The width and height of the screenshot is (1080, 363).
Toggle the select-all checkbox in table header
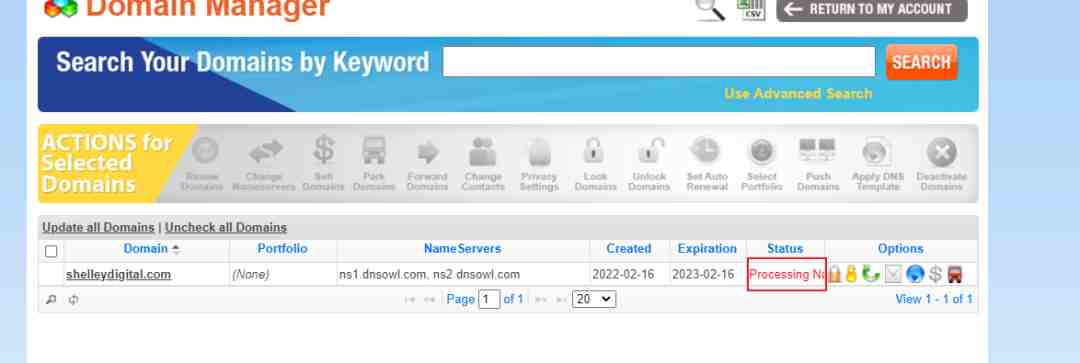click(51, 251)
